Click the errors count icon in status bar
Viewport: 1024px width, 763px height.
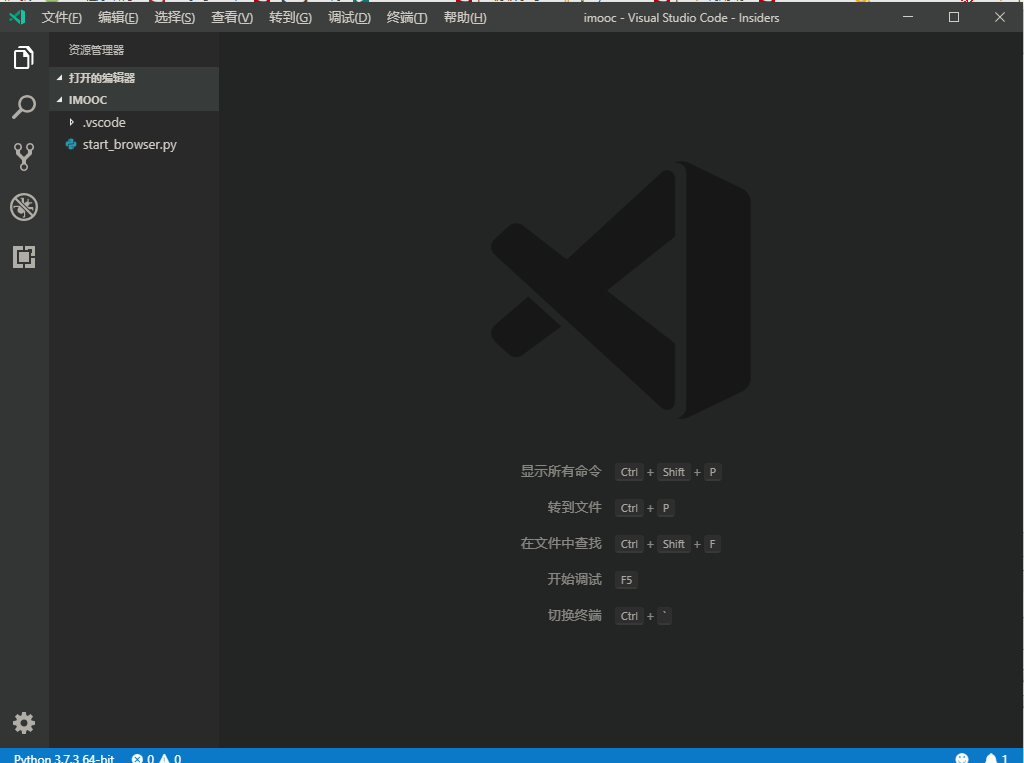pos(137,758)
